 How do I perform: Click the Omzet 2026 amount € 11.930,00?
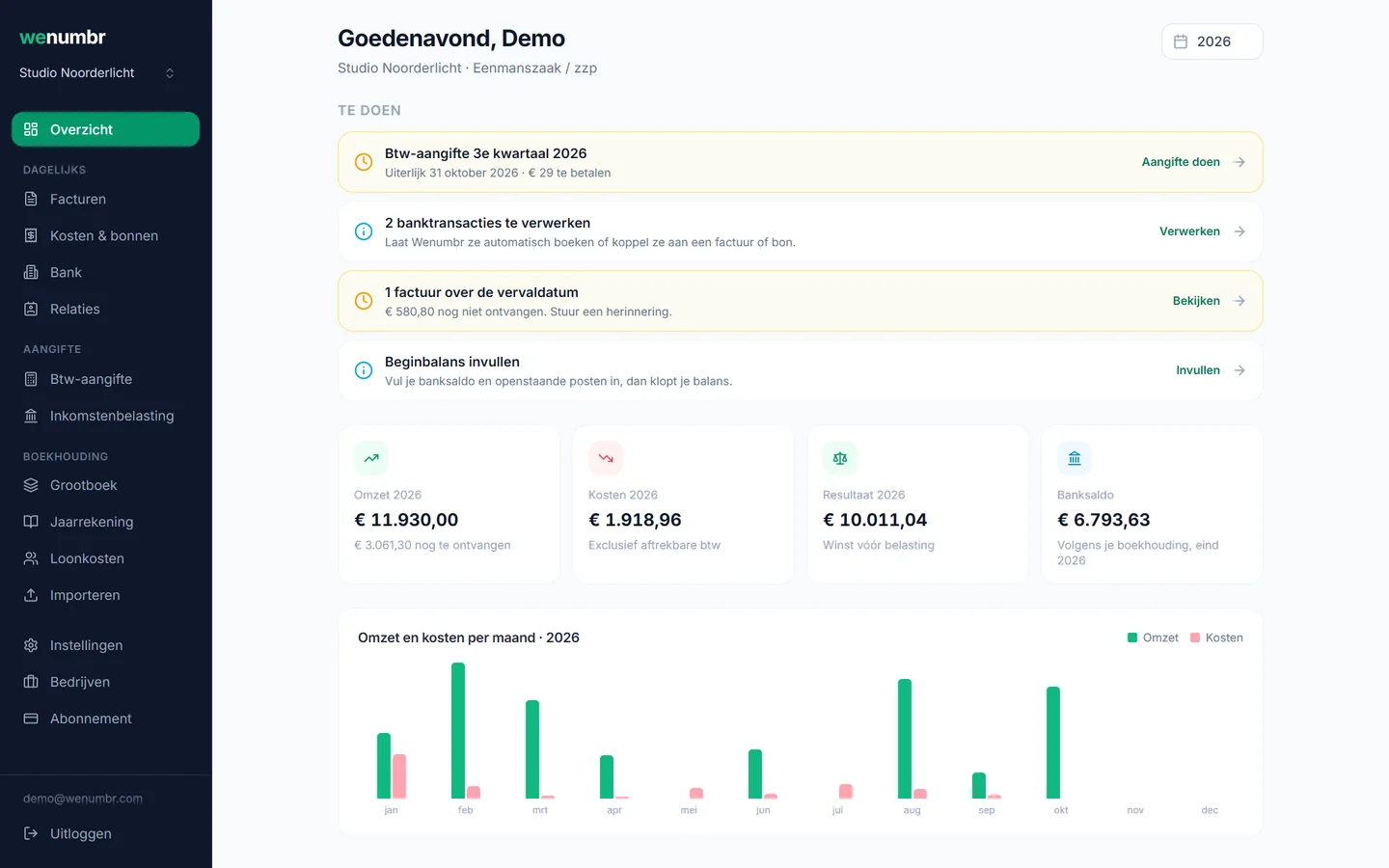pyautogui.click(x=406, y=520)
